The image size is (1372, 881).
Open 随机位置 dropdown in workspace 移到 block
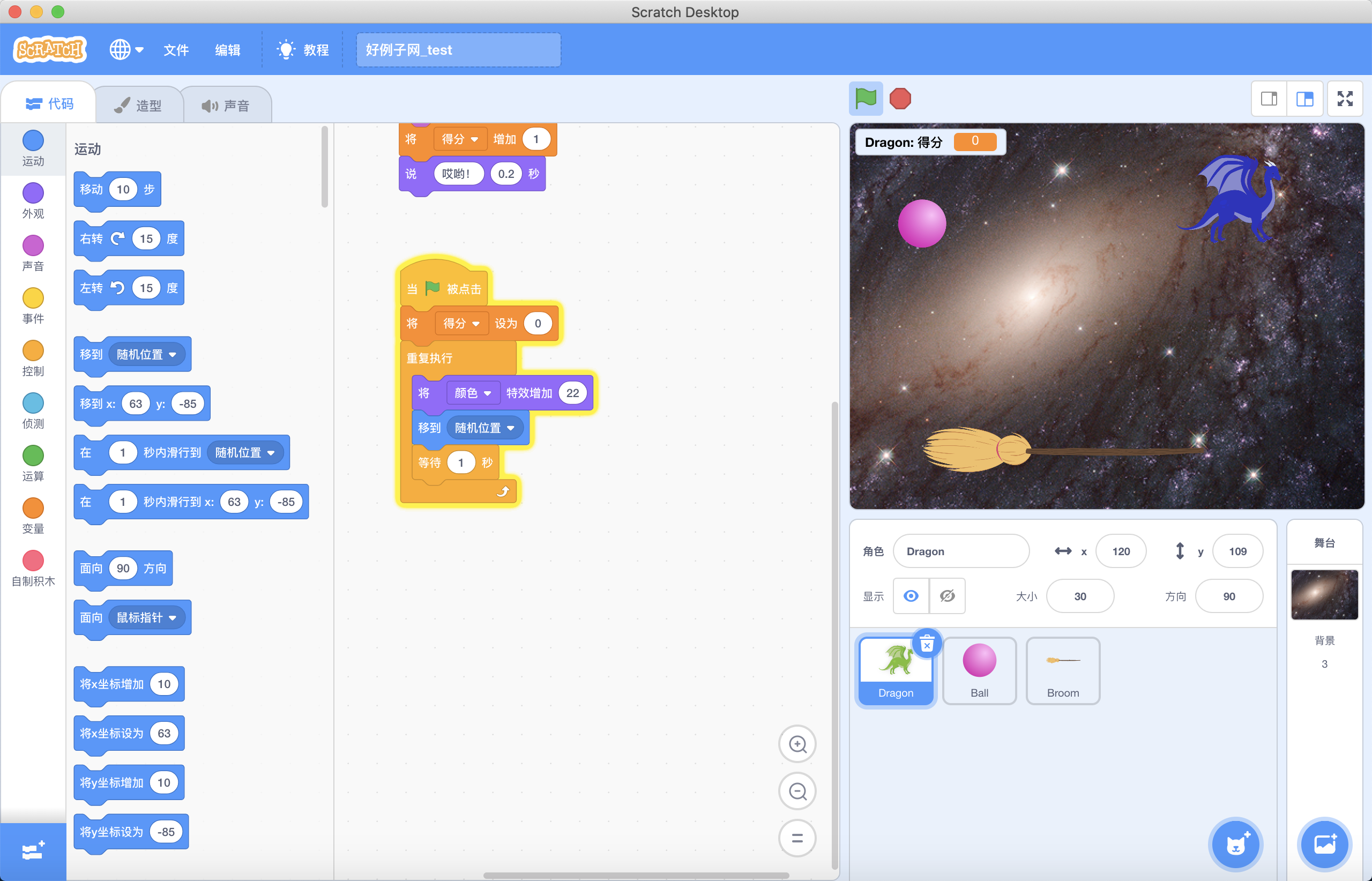(x=484, y=428)
